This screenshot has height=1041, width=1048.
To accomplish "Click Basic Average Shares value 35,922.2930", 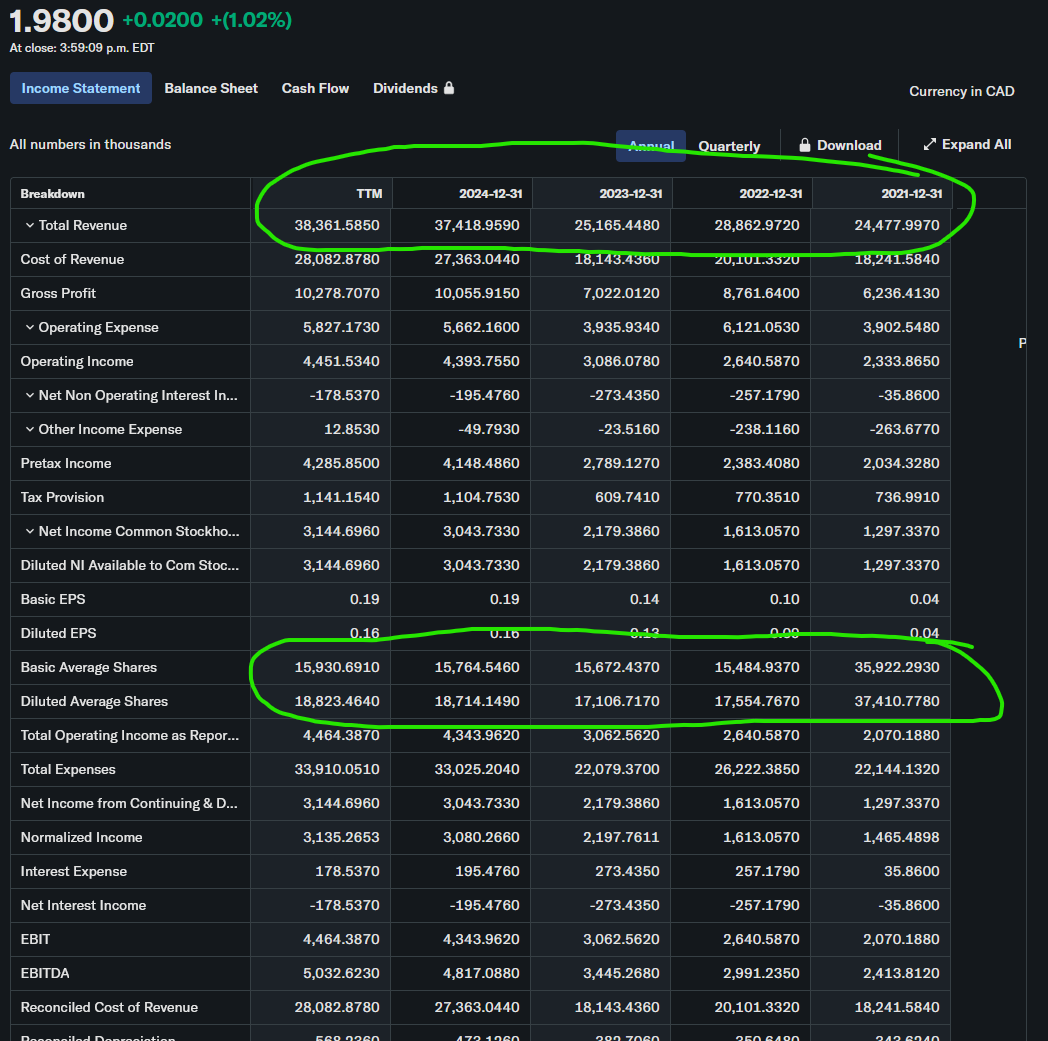I will tap(897, 667).
